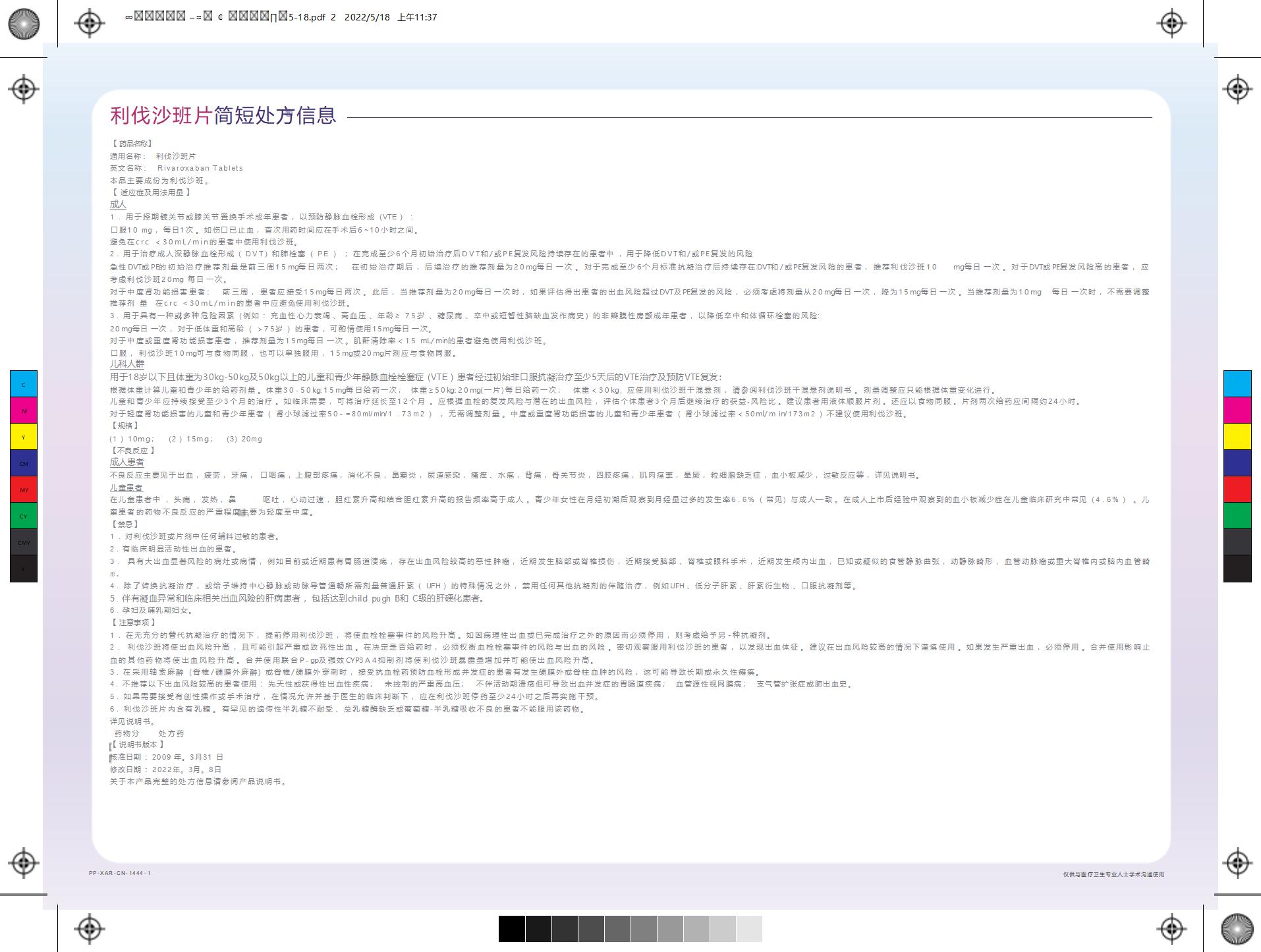
Task: Click the magenta swatch labeled M
Action: pos(24,410)
